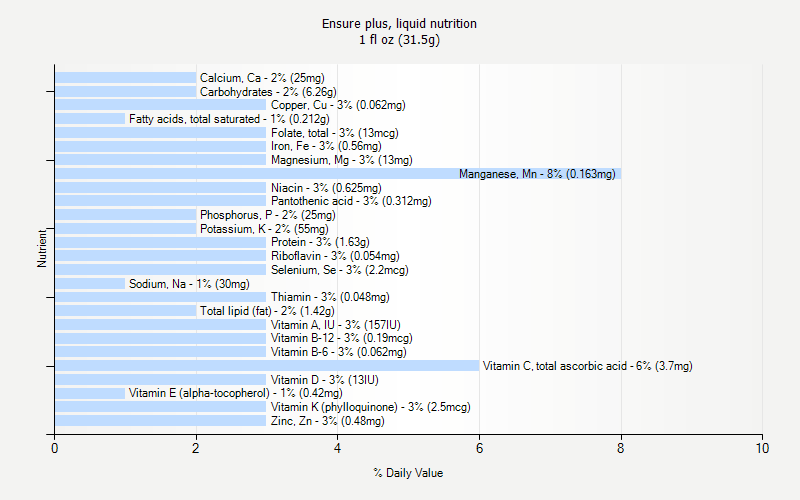Click the 'Copper, Cu - 3% (0.062mg)' label
800x500 pixels.
pos(338,105)
